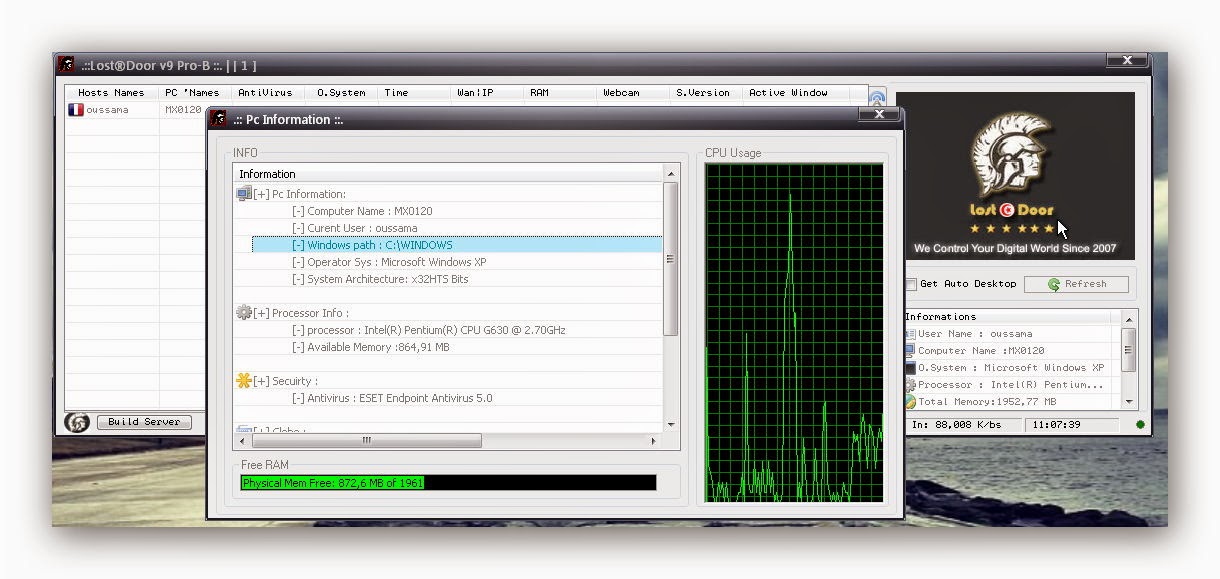The height and width of the screenshot is (579, 1220).
Task: Close the Lost Door main window
Action: tap(1127, 61)
